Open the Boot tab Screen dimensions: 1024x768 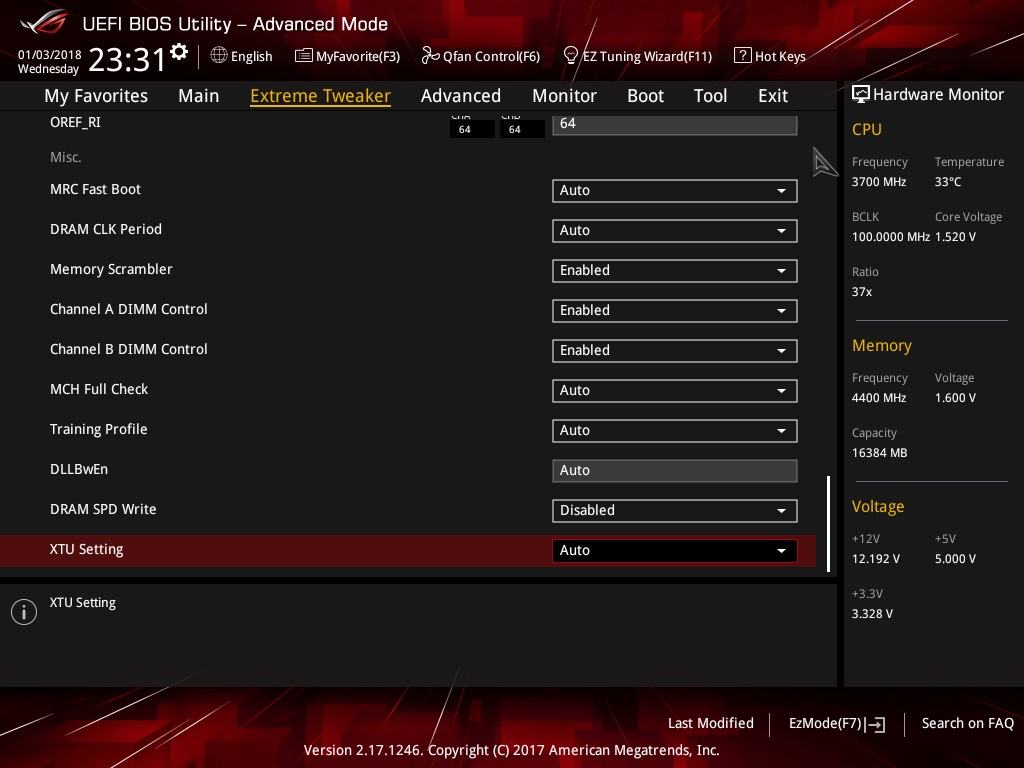(645, 96)
